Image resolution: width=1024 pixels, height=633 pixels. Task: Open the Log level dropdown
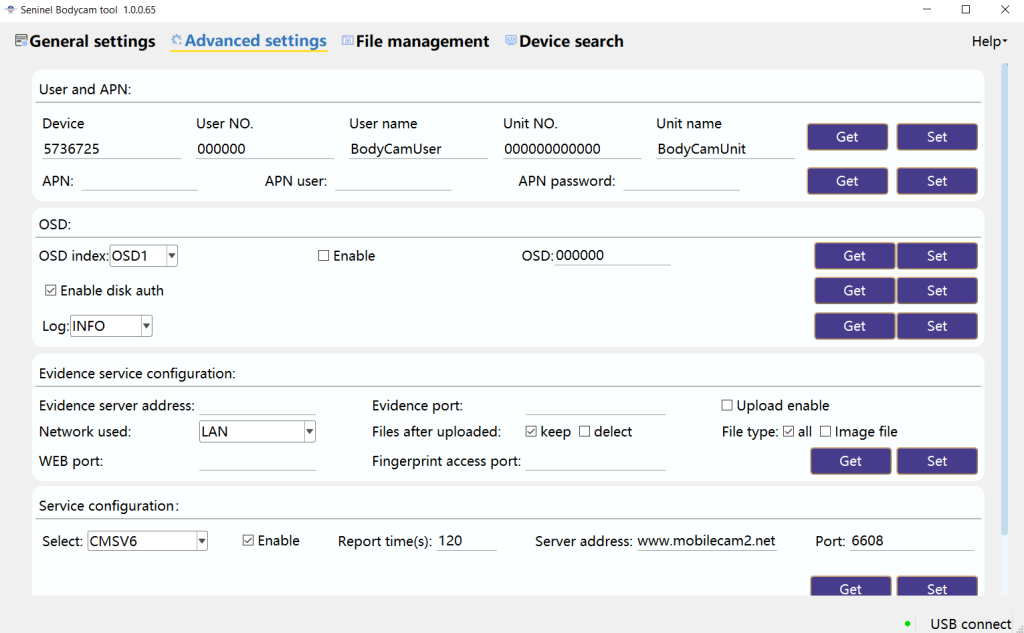pos(146,326)
